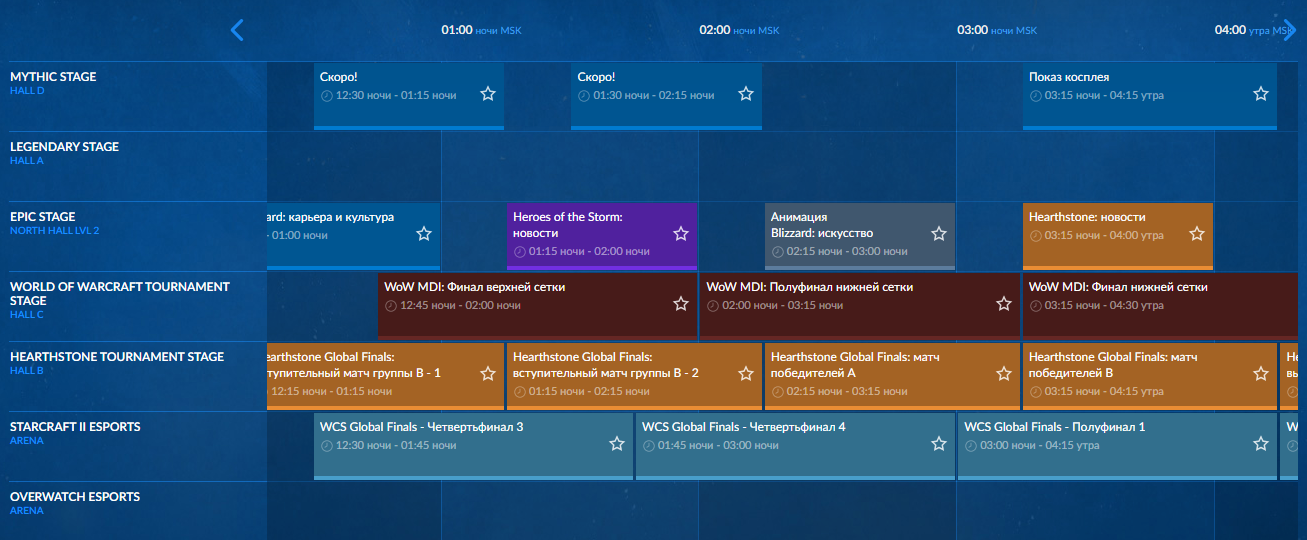Favorite WCS Global Finals Полуфинал 1

[x=1260, y=444]
